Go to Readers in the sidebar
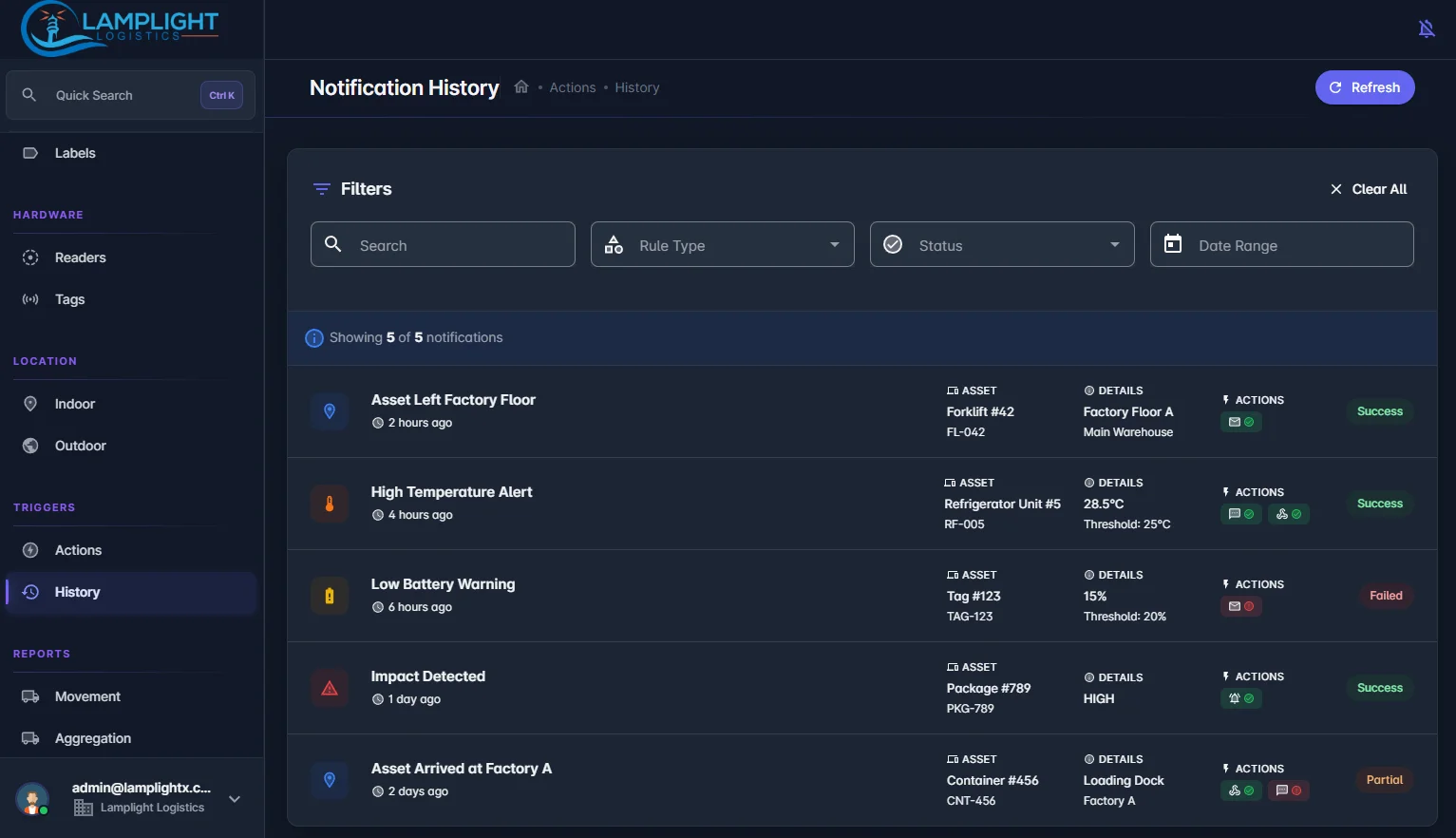 pos(81,257)
